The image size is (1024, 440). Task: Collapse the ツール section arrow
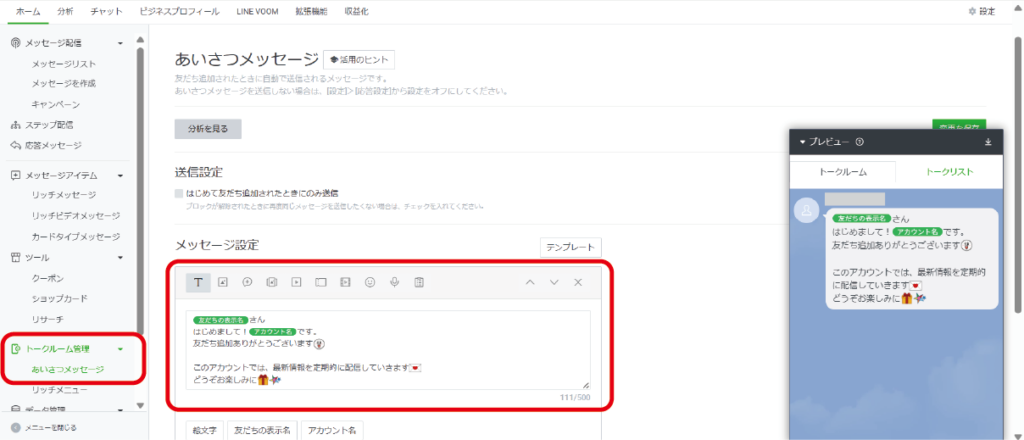point(120,258)
